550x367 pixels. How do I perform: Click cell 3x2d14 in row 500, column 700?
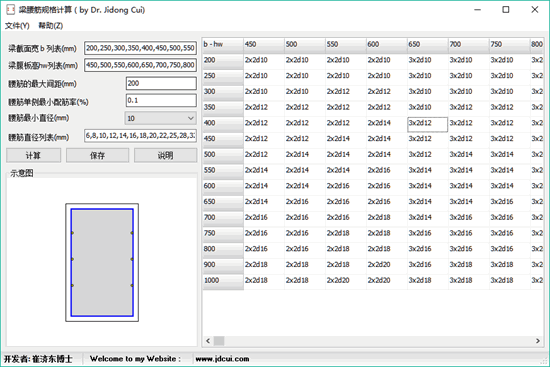point(469,156)
